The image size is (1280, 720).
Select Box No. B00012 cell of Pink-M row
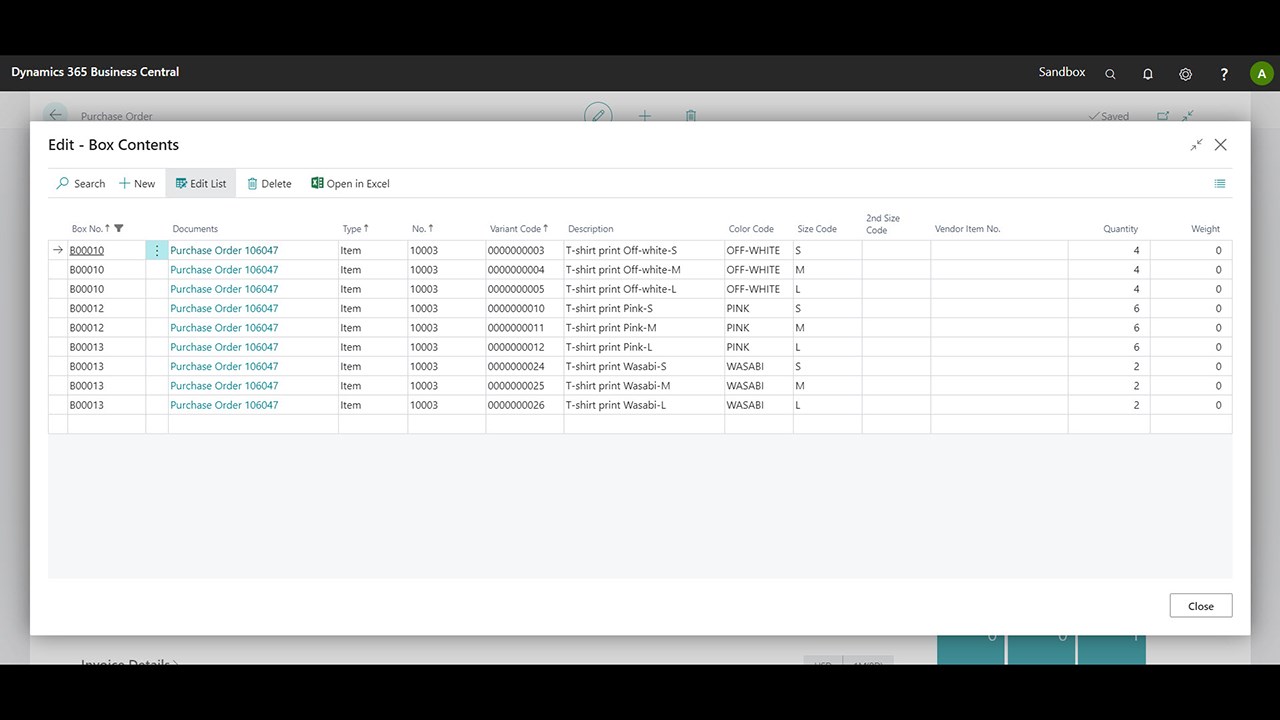click(107, 328)
